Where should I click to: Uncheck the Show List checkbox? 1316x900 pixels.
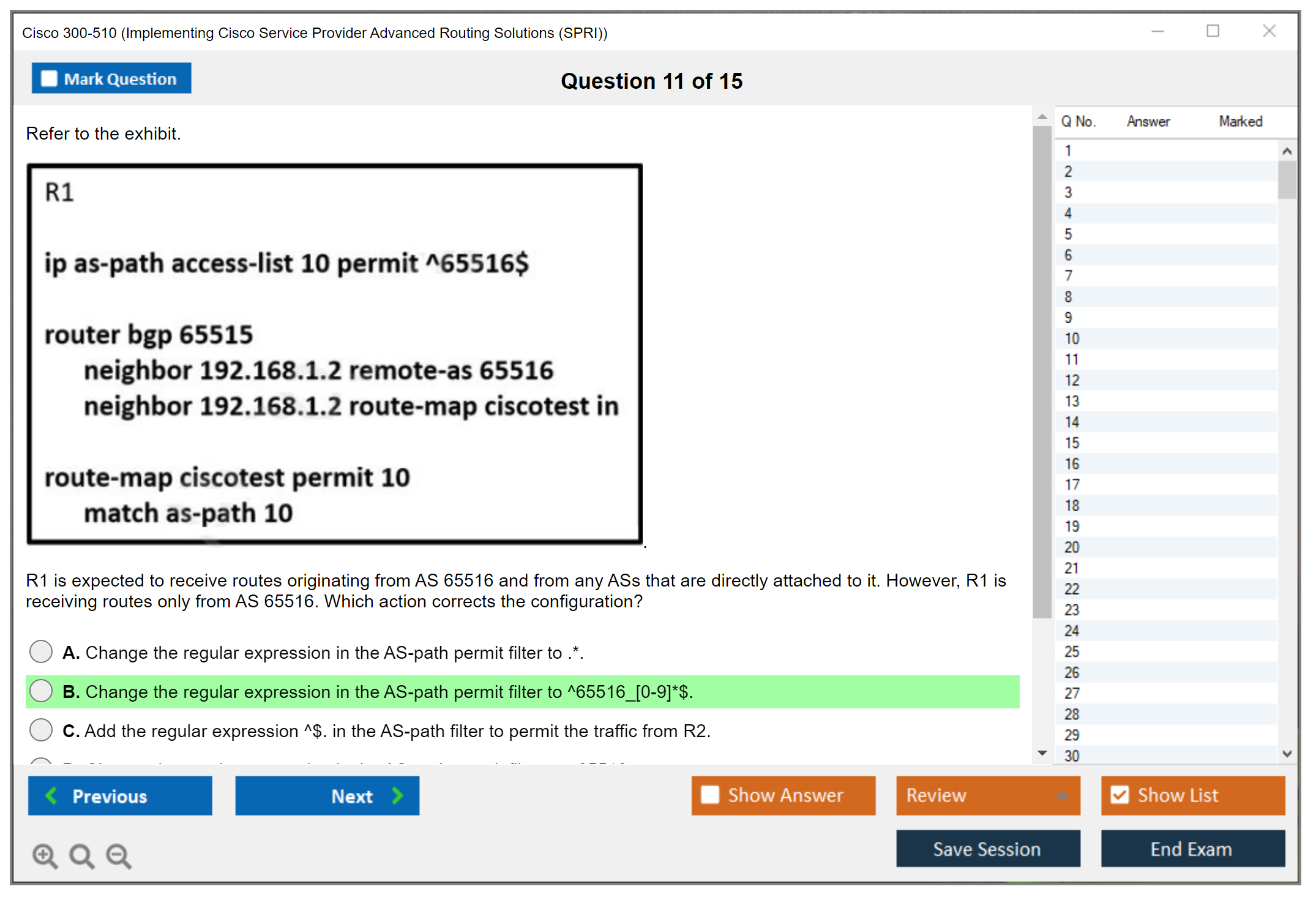pos(1120,795)
